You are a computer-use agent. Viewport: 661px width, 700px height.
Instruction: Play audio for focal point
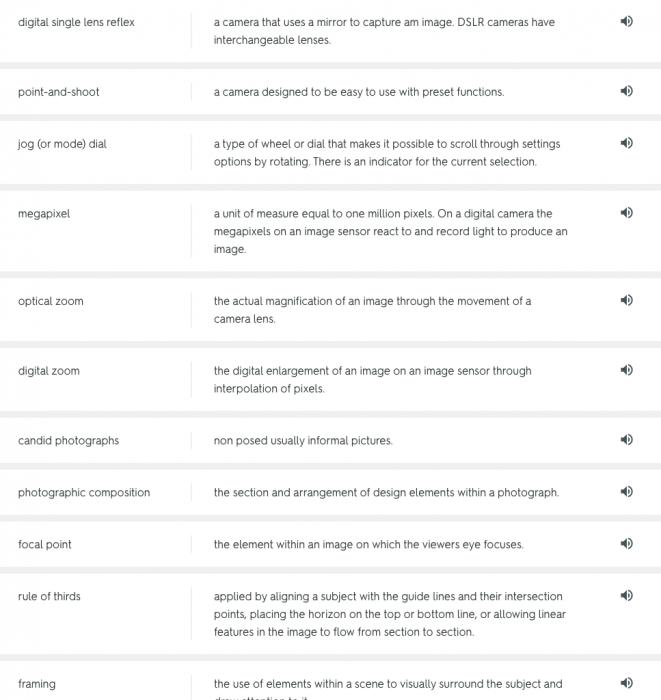(626, 545)
